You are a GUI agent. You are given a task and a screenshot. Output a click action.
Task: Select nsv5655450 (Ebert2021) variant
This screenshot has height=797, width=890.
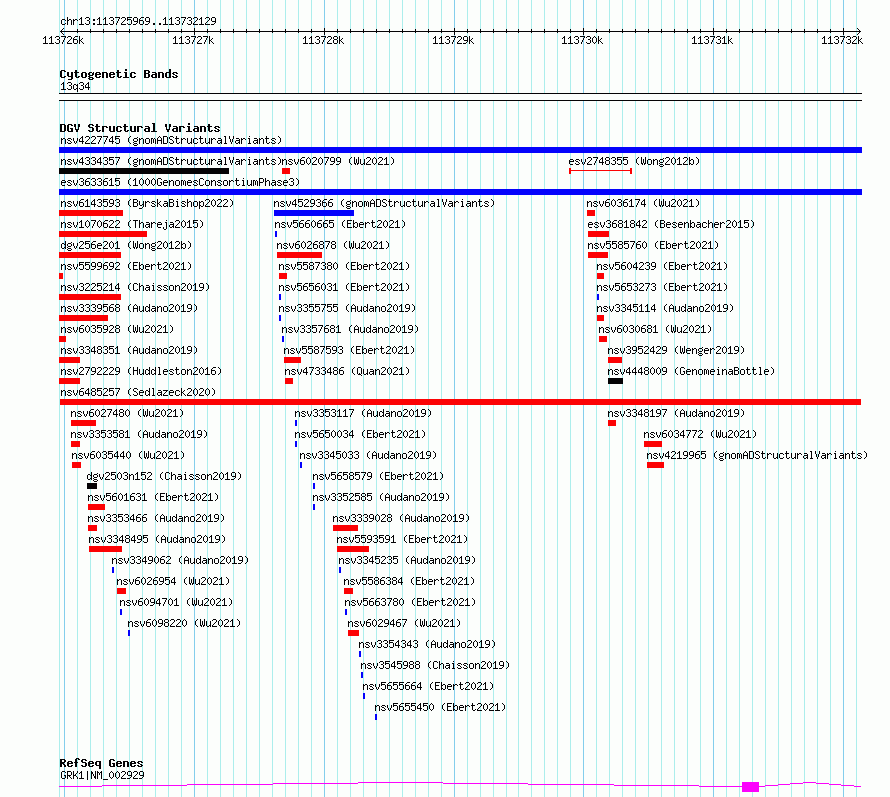click(440, 707)
